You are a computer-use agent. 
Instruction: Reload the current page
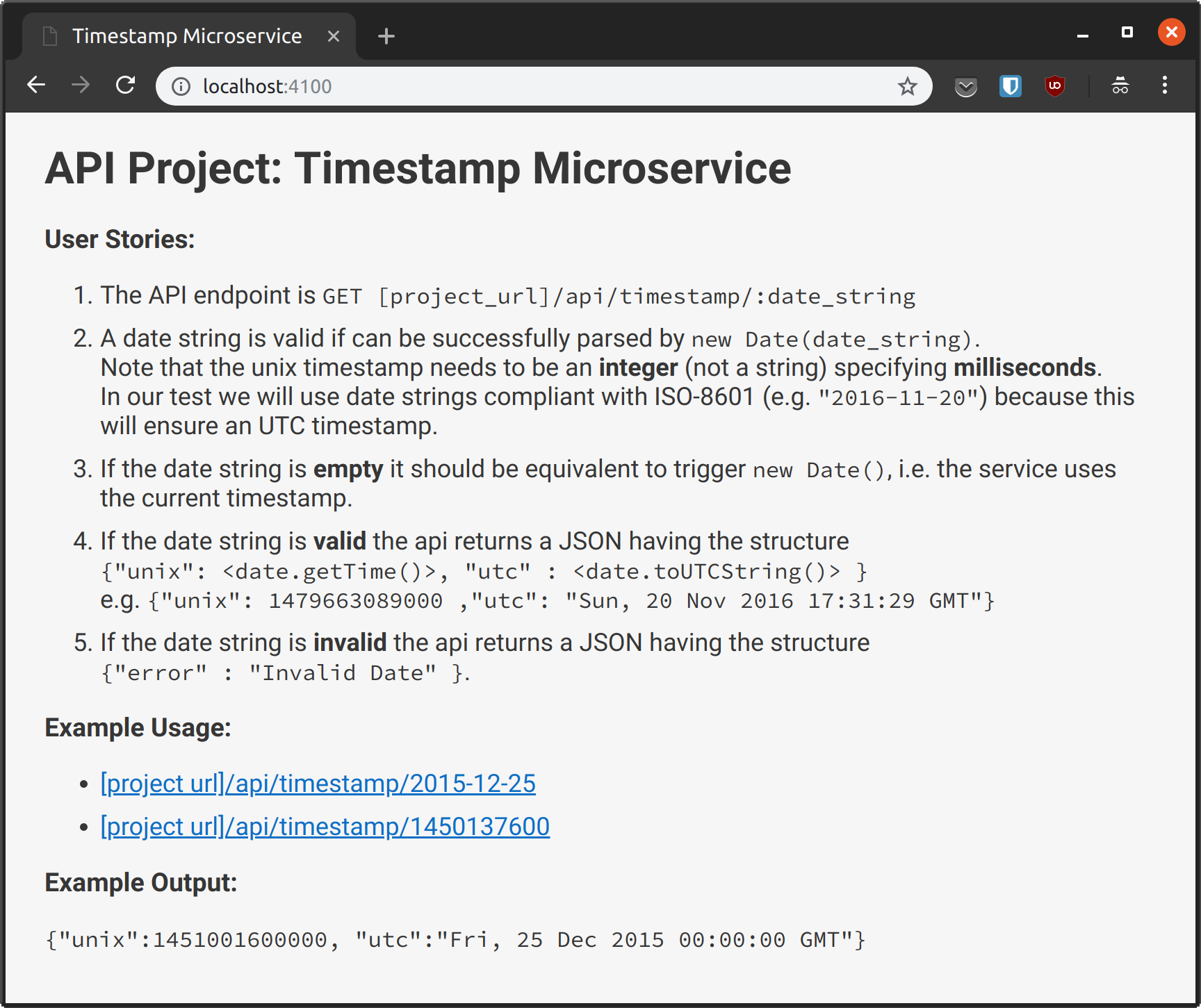(x=125, y=85)
